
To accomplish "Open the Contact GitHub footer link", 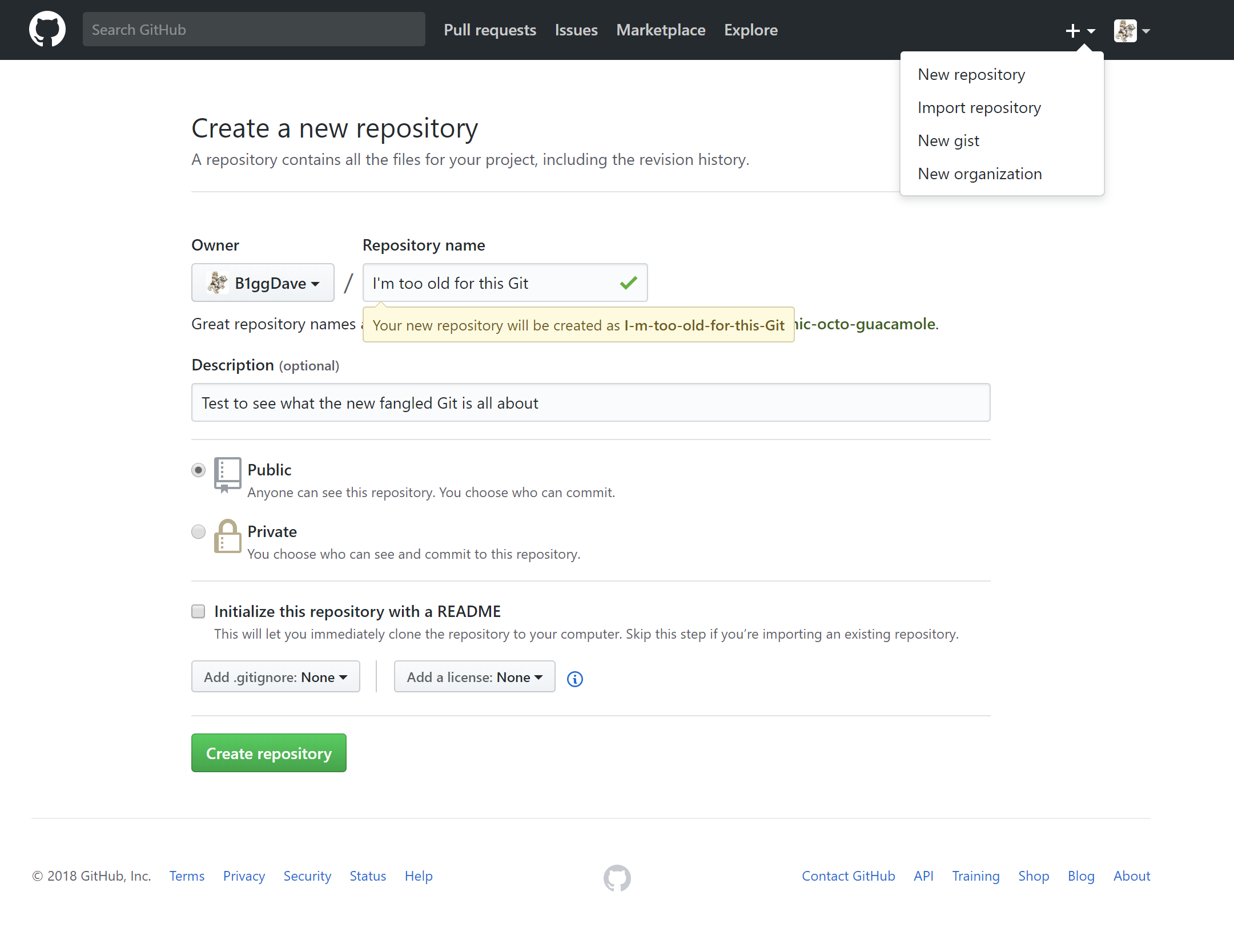I will (x=848, y=876).
